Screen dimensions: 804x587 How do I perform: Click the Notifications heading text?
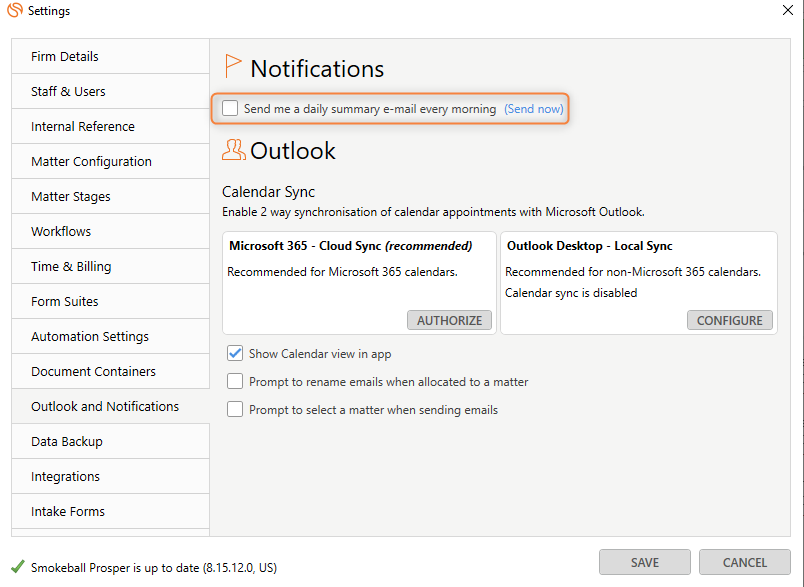[x=317, y=69]
